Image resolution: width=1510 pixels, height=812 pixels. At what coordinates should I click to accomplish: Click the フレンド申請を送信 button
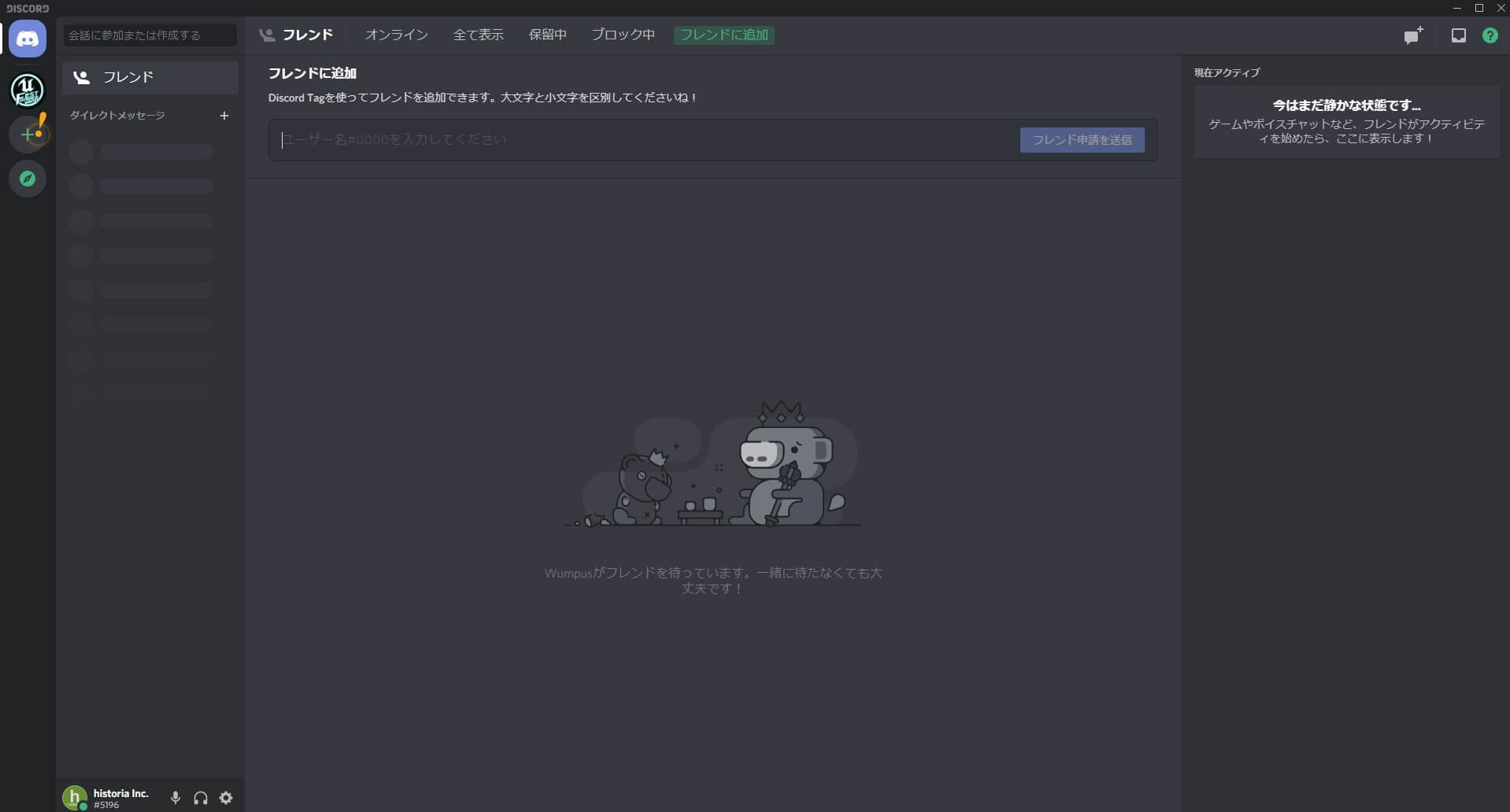click(1083, 140)
